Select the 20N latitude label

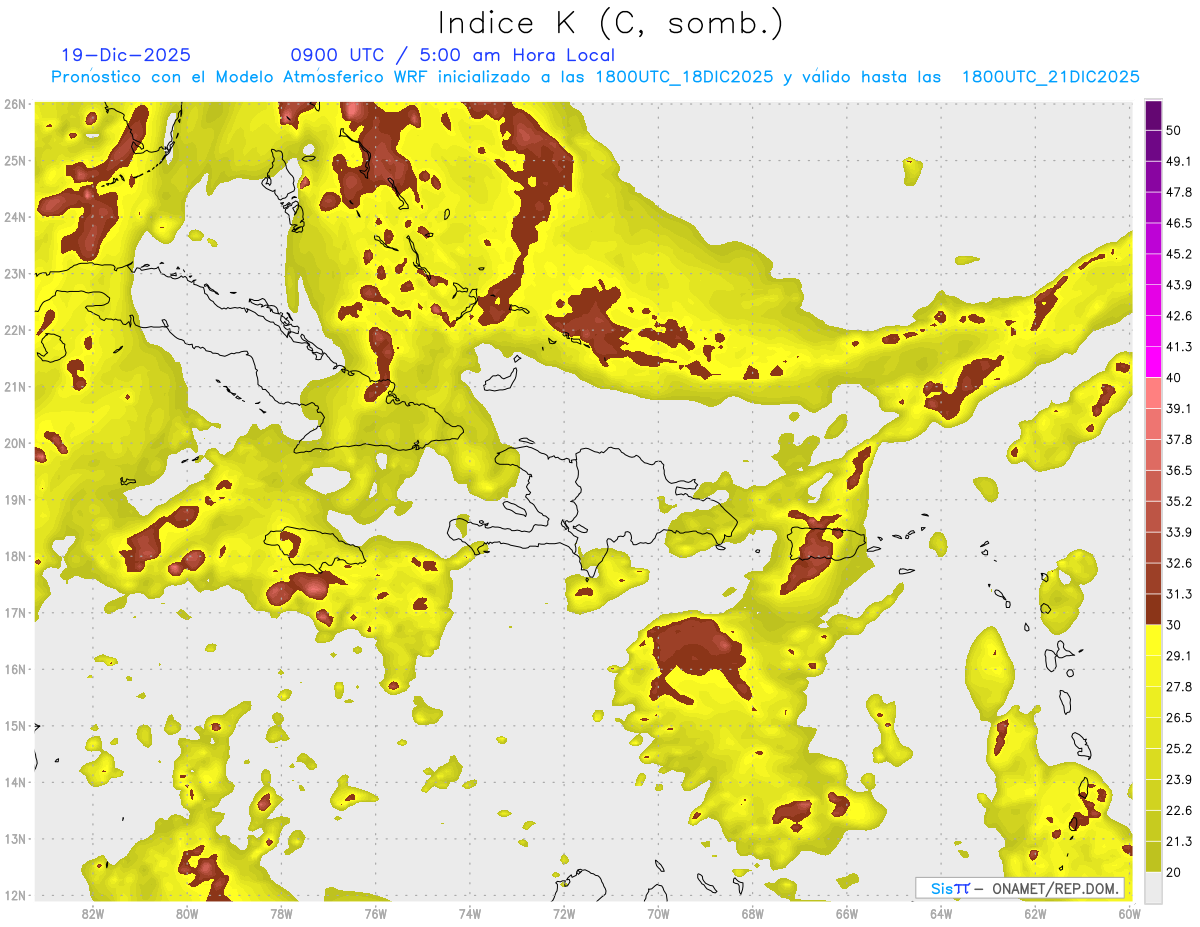pyautogui.click(x=14, y=443)
